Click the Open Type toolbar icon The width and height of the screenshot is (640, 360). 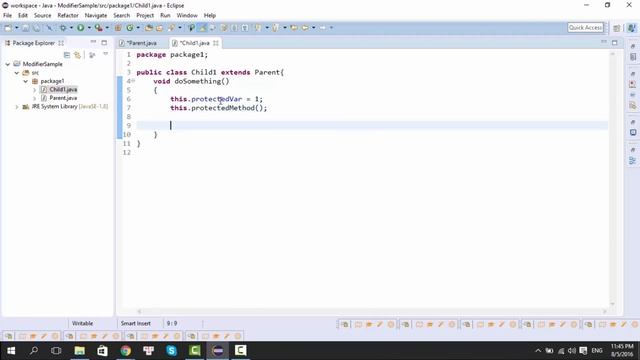[149, 28]
